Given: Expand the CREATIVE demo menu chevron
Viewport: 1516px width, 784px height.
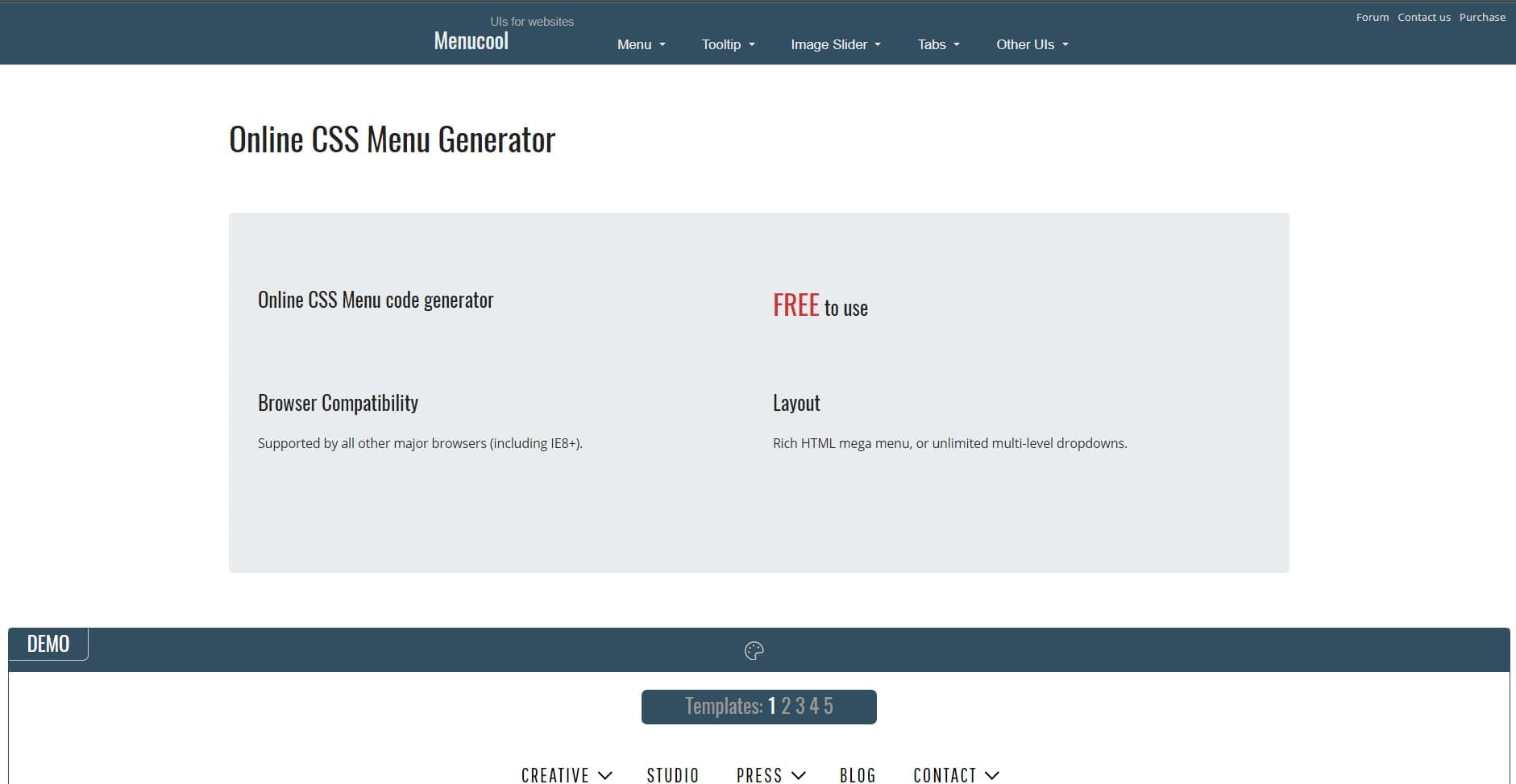Looking at the screenshot, I should point(606,775).
